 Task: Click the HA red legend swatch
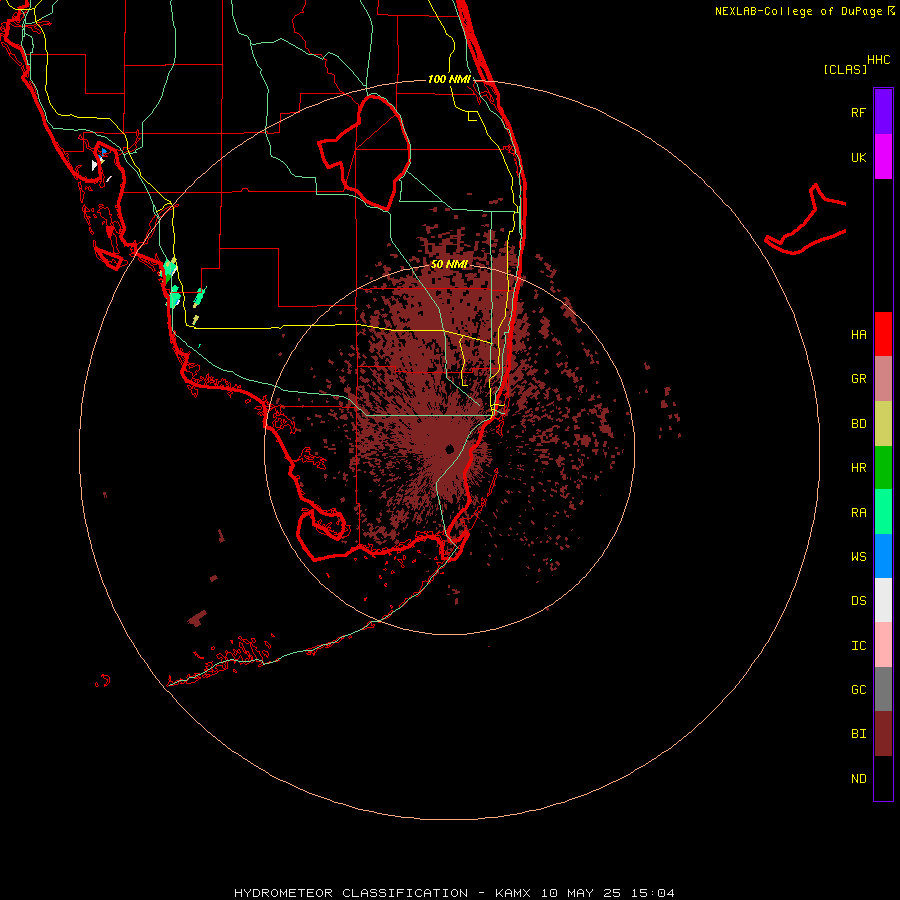point(883,334)
